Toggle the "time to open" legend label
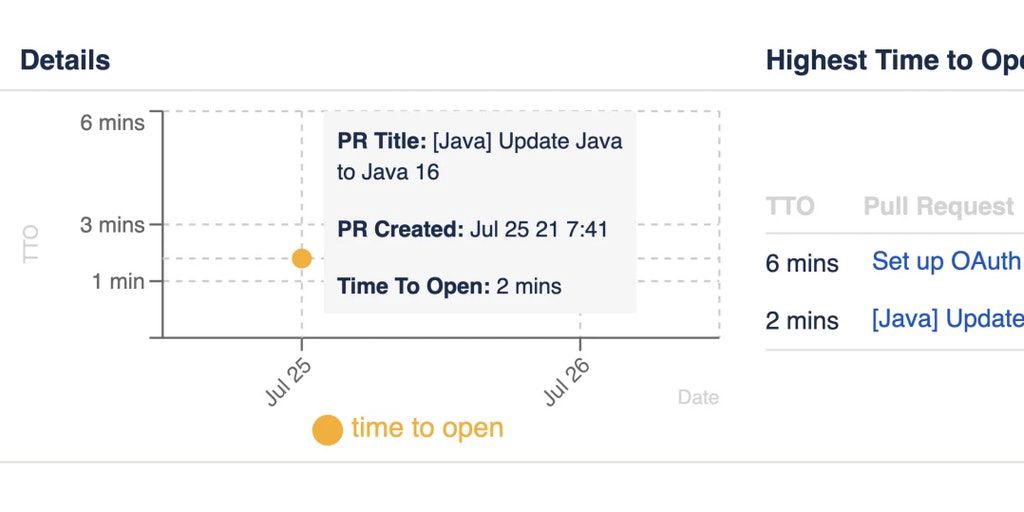 click(427, 429)
